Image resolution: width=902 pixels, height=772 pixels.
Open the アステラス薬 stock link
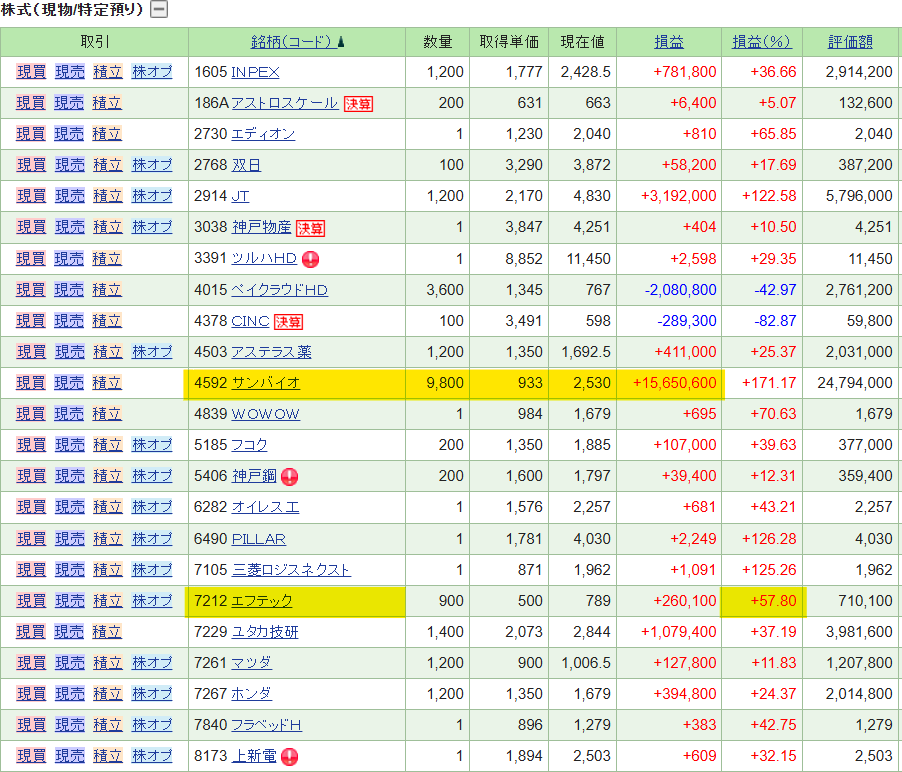point(271,352)
